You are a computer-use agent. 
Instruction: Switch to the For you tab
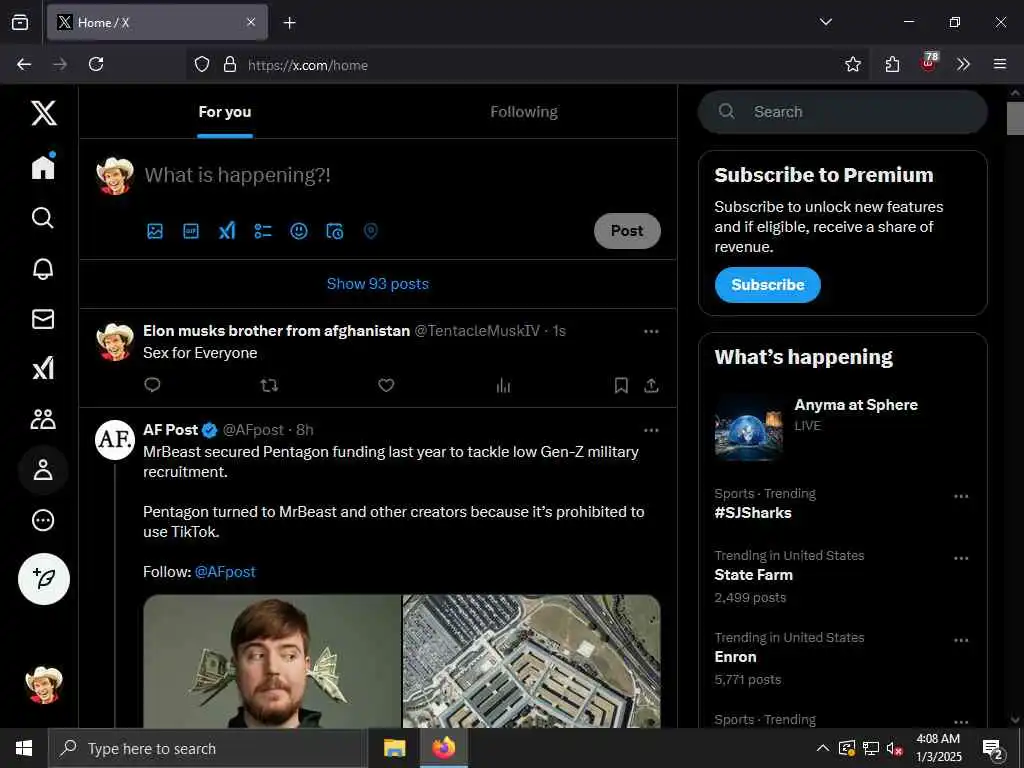coord(225,112)
